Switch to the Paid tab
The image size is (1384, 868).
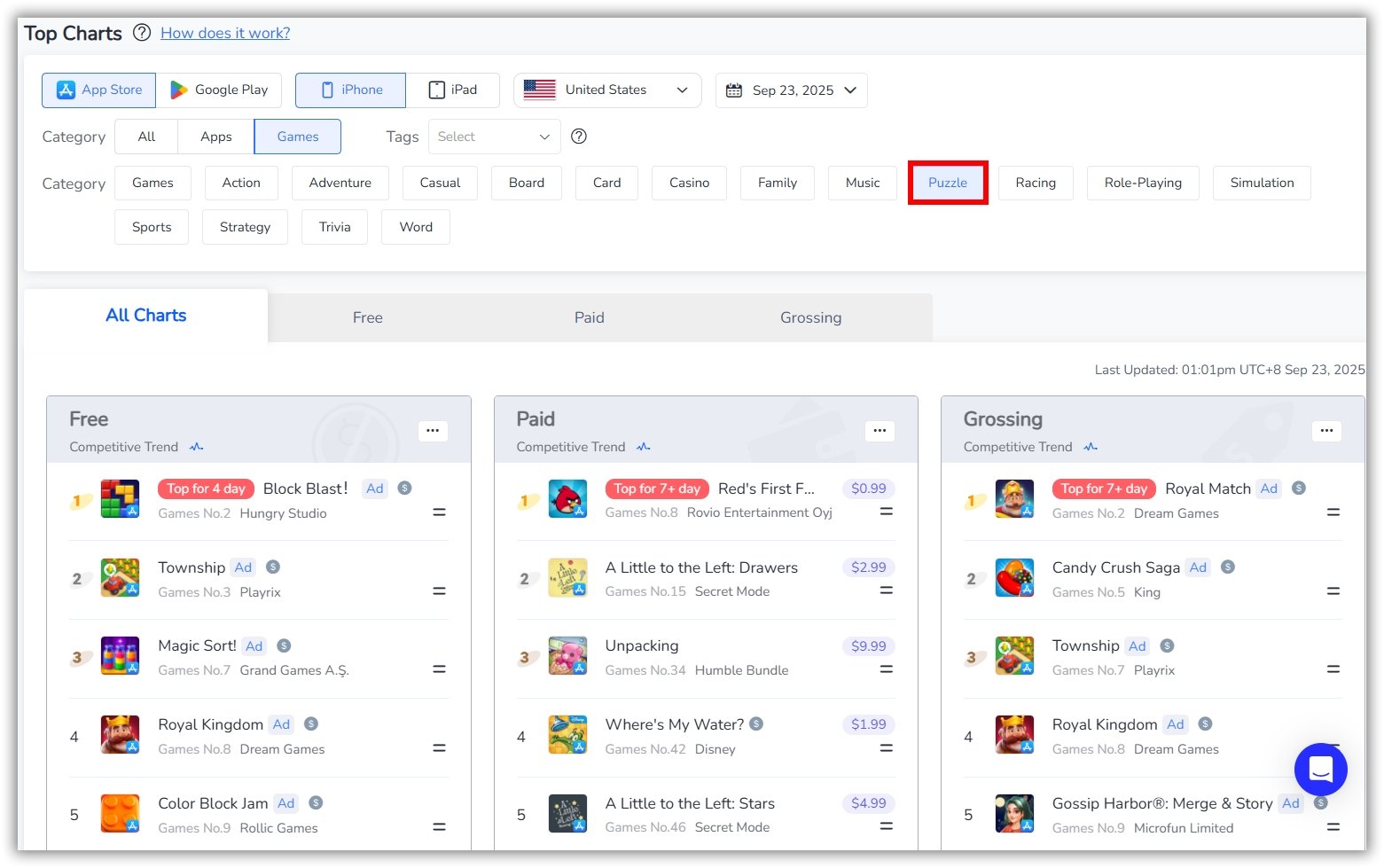tap(590, 317)
